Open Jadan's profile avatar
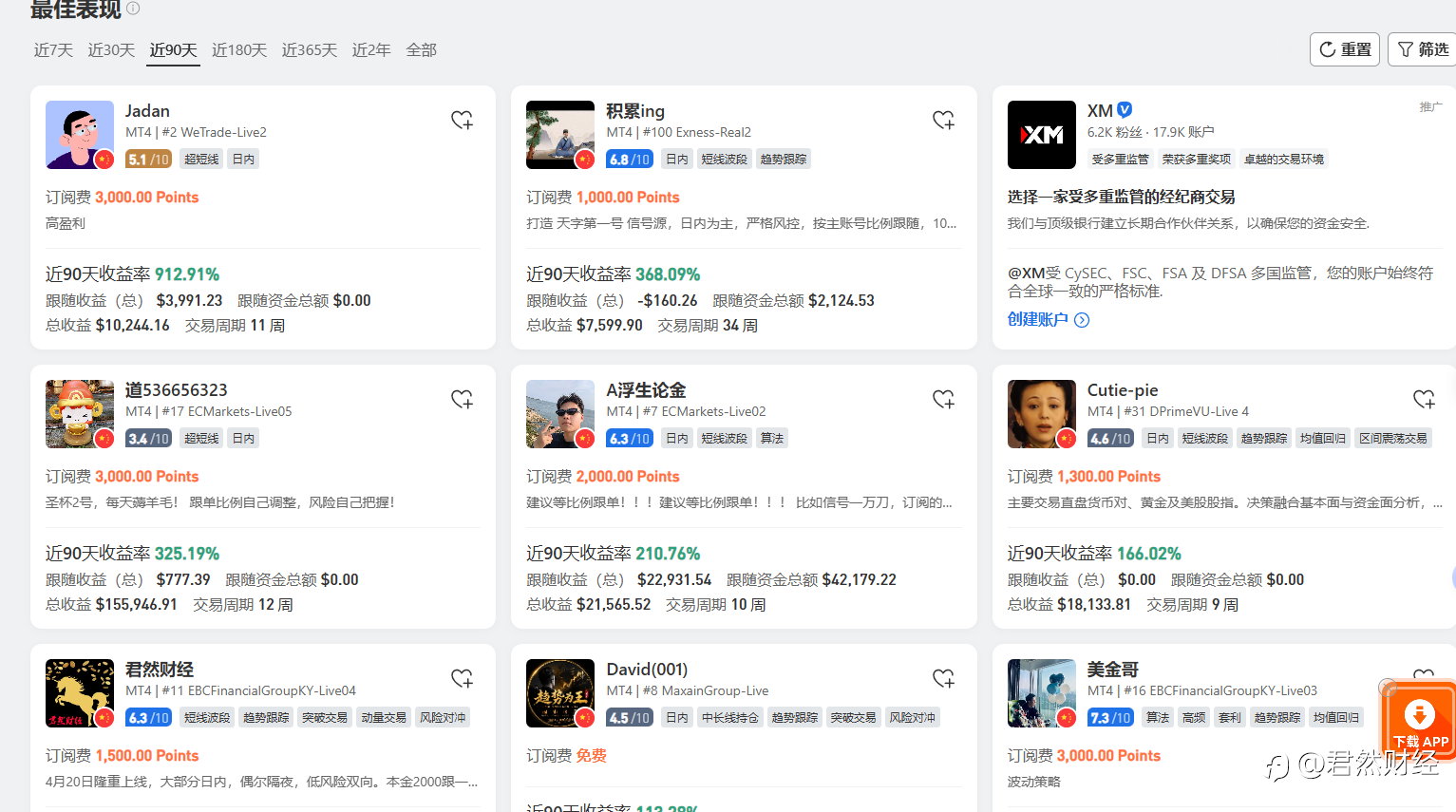This screenshot has height=812, width=1456. pyautogui.click(x=80, y=135)
